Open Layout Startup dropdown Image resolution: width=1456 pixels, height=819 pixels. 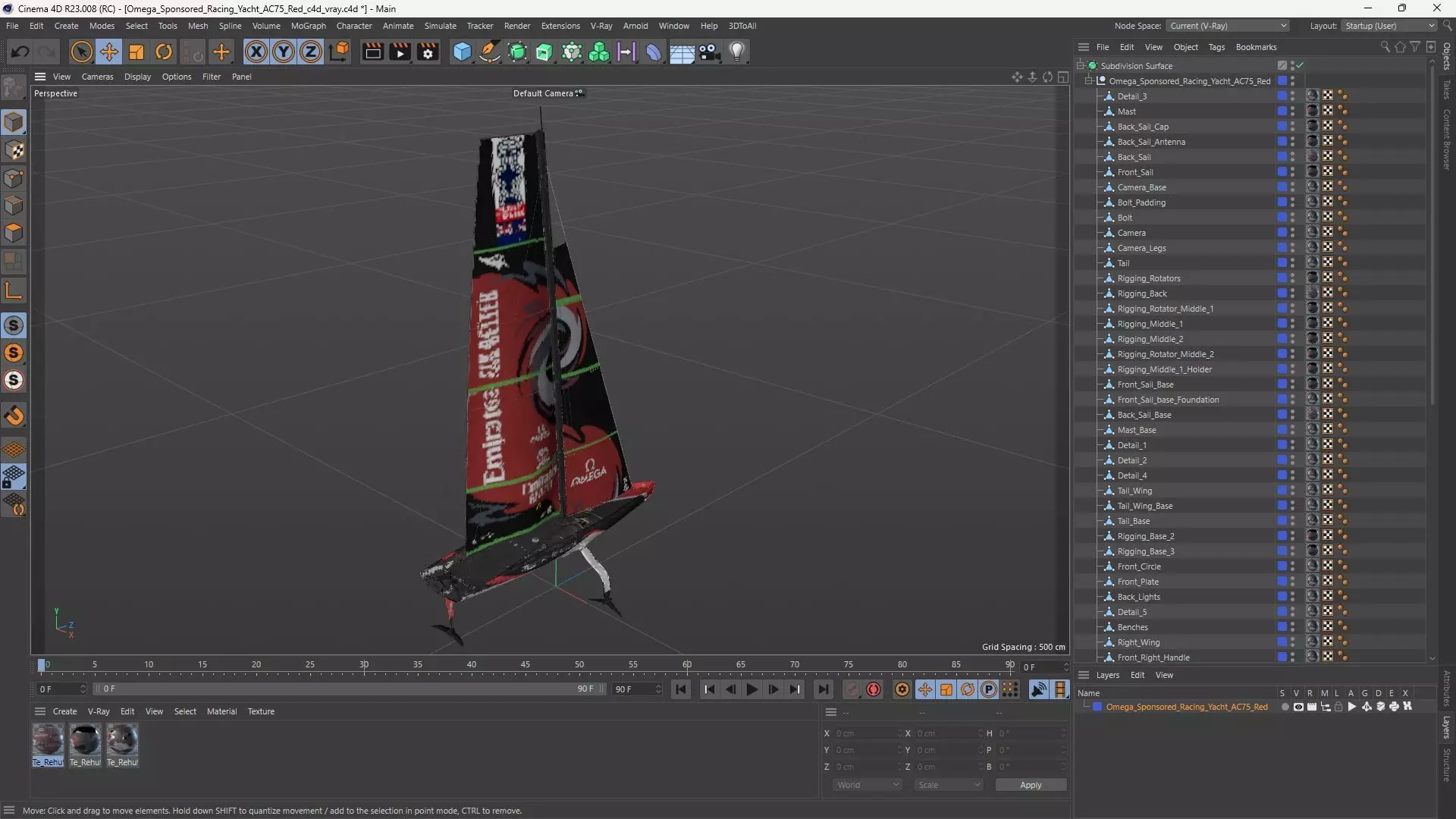click(x=1389, y=26)
